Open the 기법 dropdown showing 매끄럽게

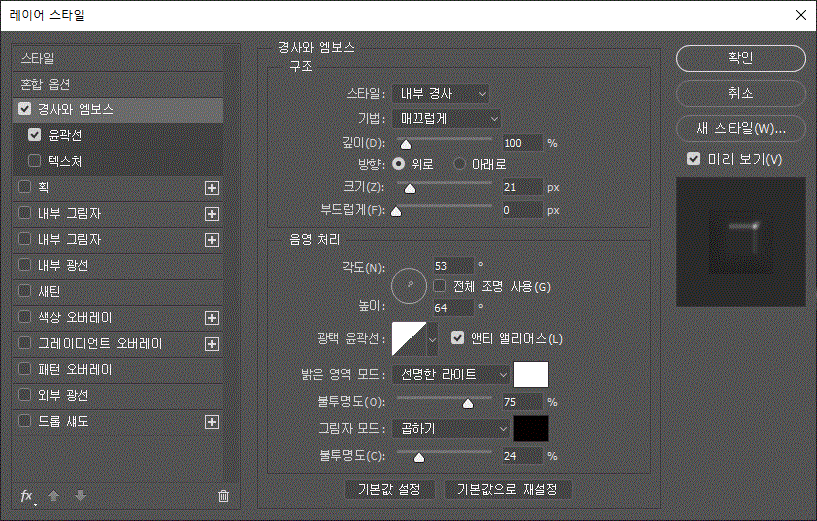click(446, 119)
